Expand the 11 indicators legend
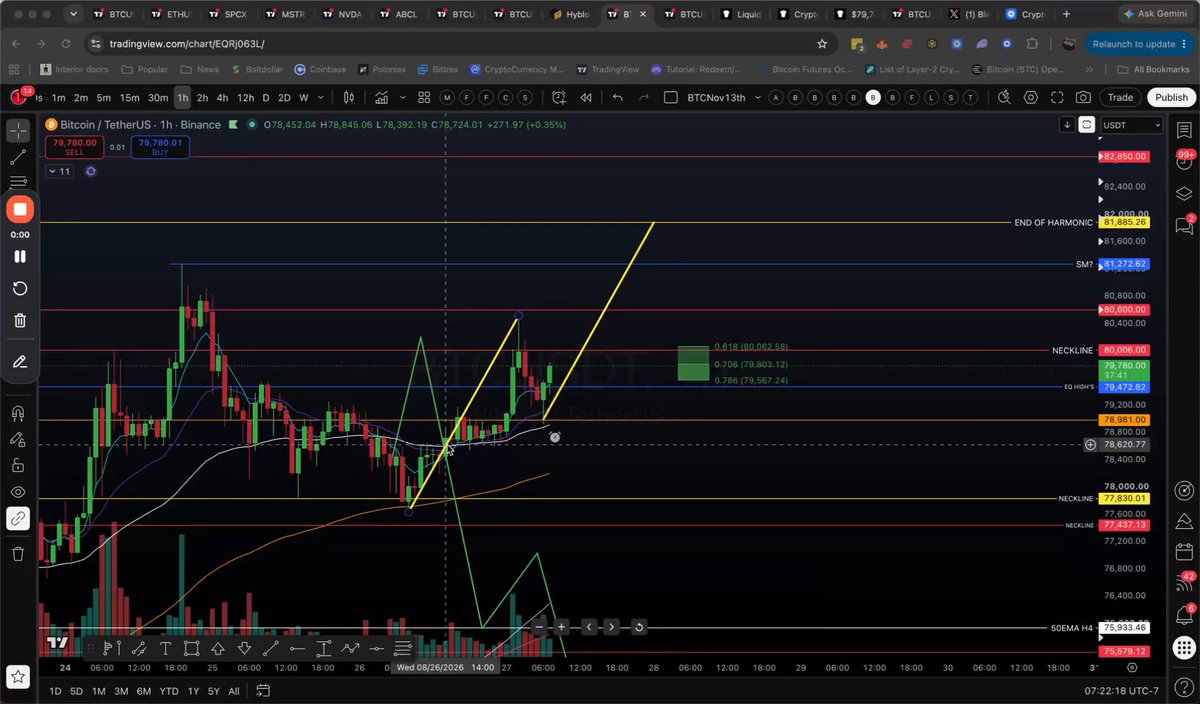 [59, 171]
